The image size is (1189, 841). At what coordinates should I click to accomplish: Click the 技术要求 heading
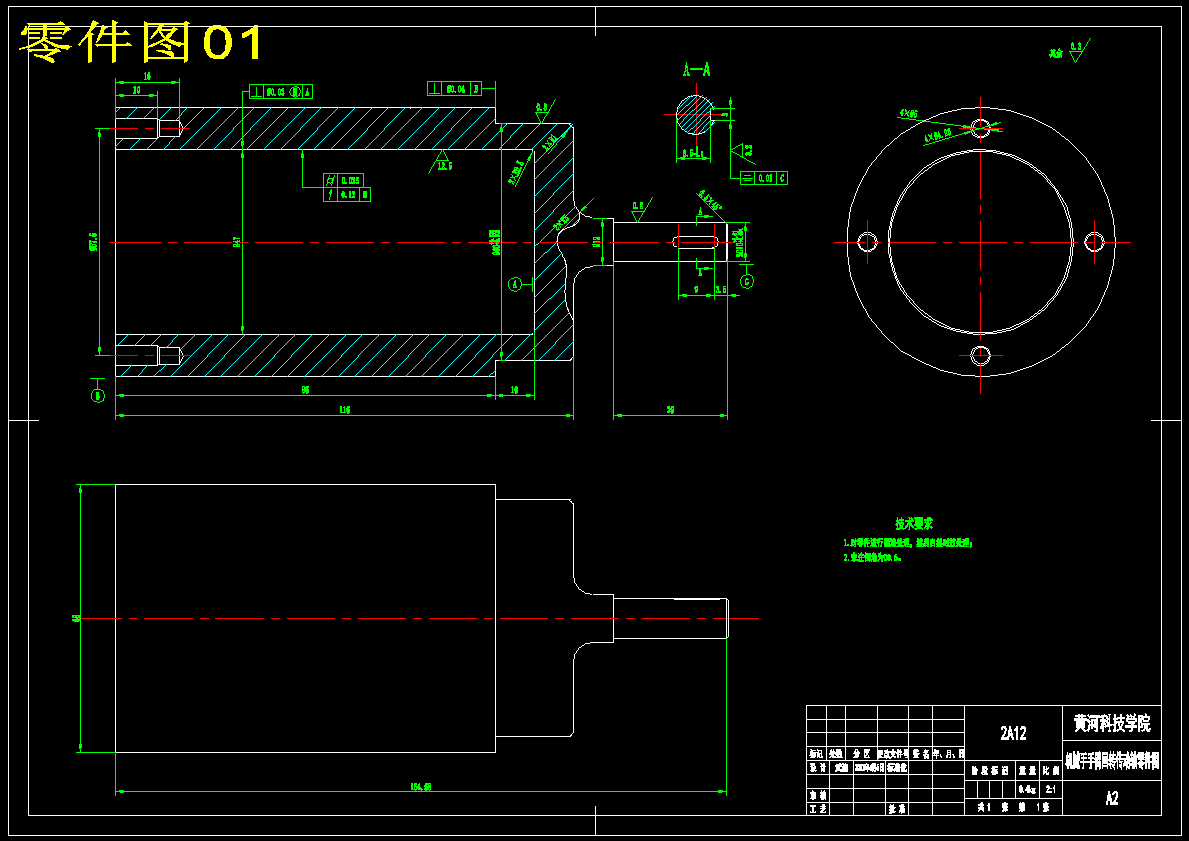pos(914,523)
